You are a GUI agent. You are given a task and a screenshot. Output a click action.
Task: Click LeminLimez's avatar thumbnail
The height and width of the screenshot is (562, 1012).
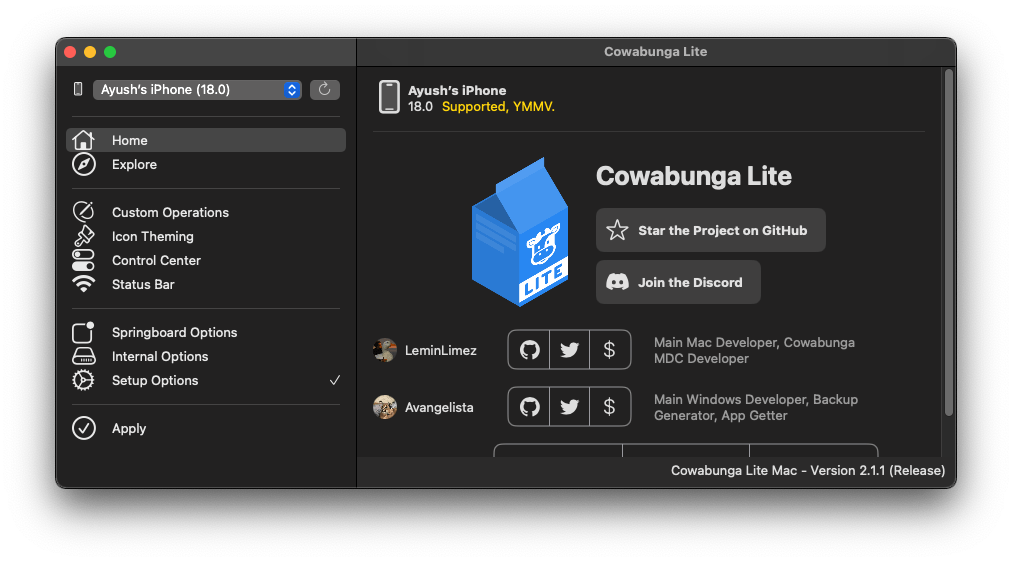[385, 350]
